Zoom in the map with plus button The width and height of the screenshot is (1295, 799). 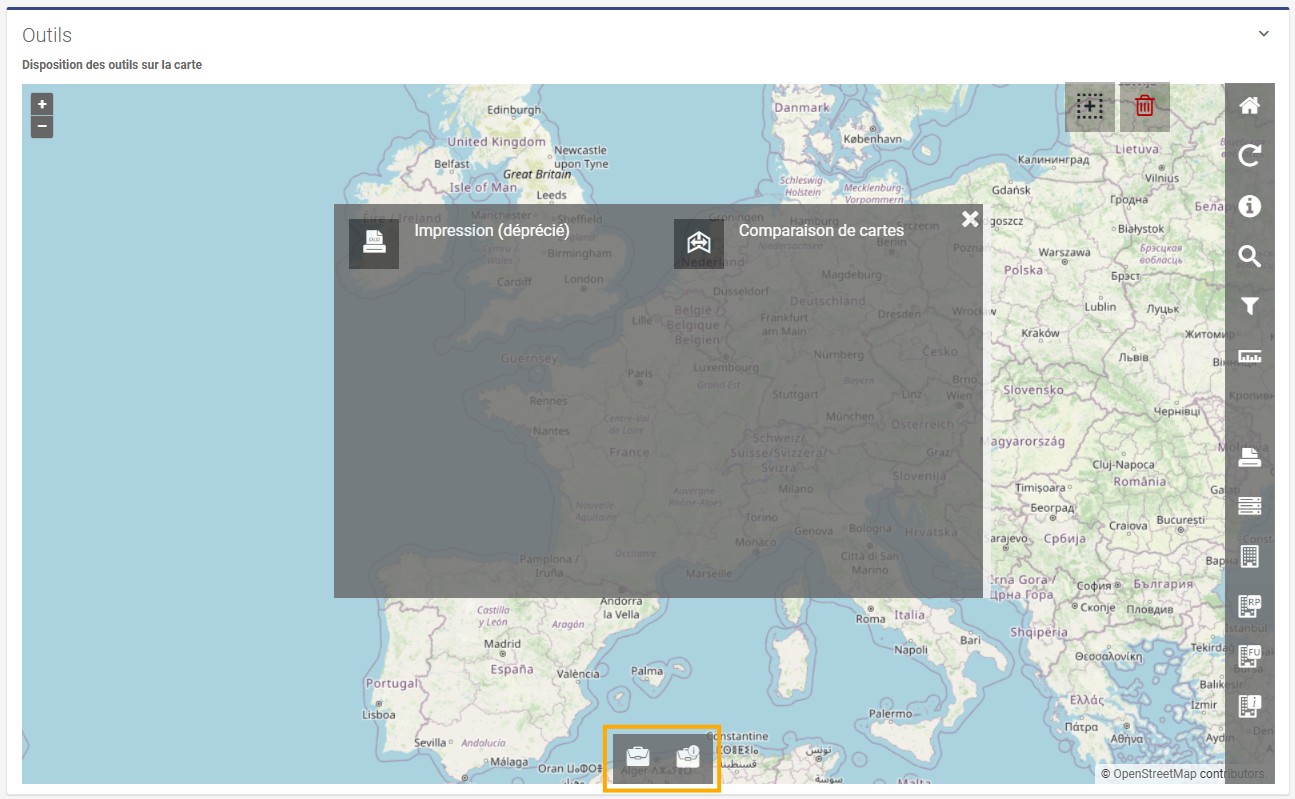[x=42, y=104]
